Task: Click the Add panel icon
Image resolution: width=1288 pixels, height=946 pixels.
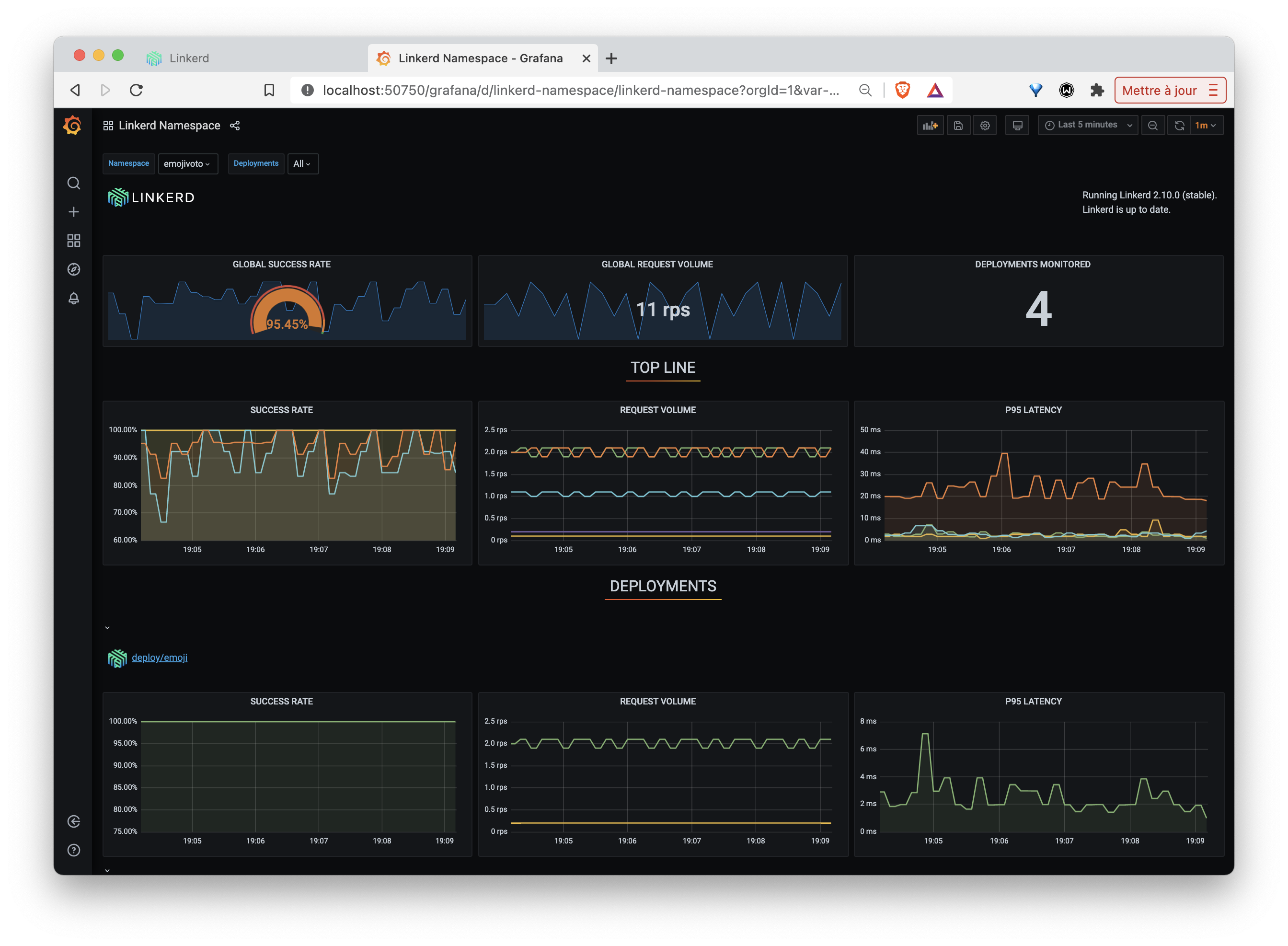Action: coord(930,126)
